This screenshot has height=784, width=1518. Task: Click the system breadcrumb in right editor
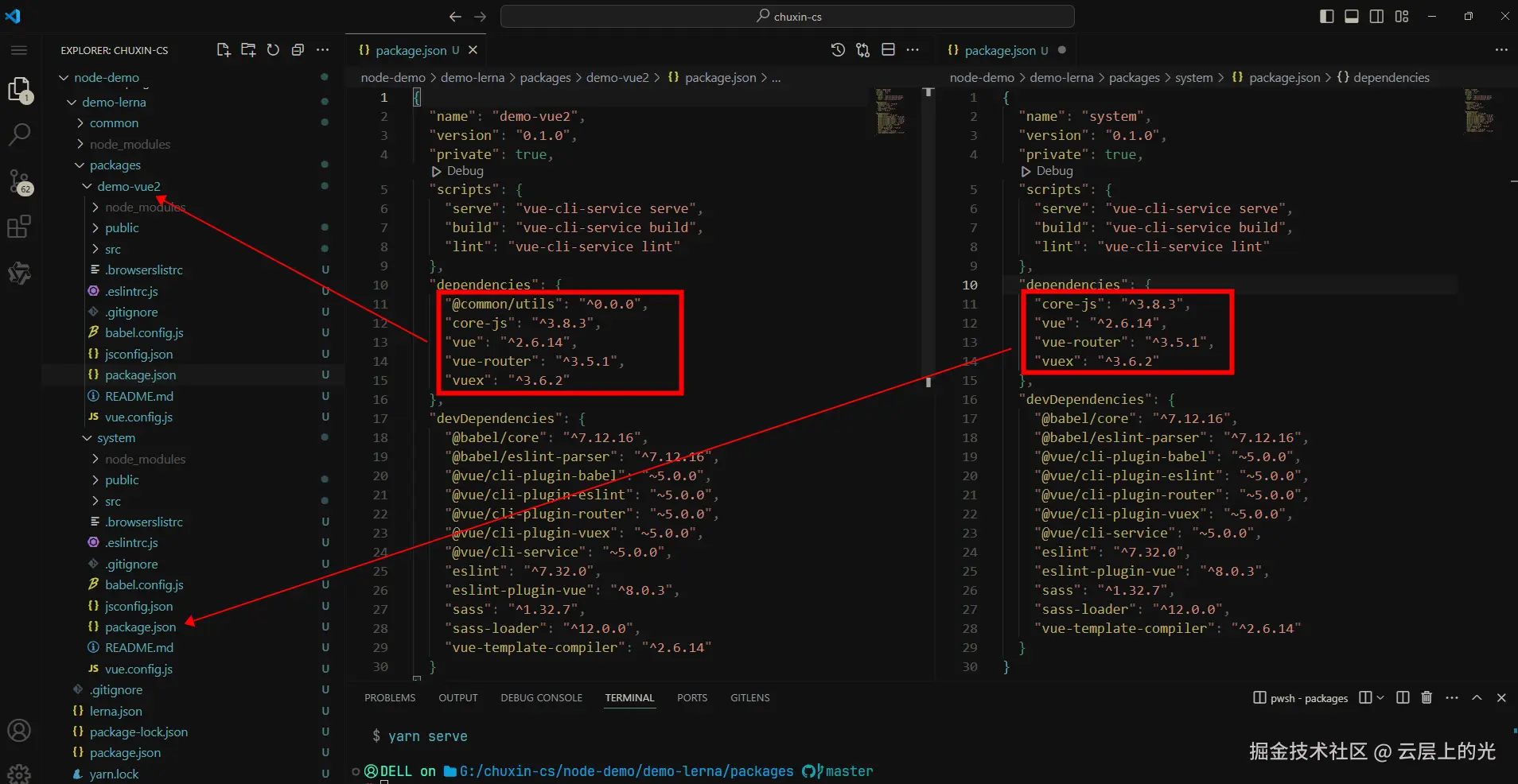(x=1194, y=78)
